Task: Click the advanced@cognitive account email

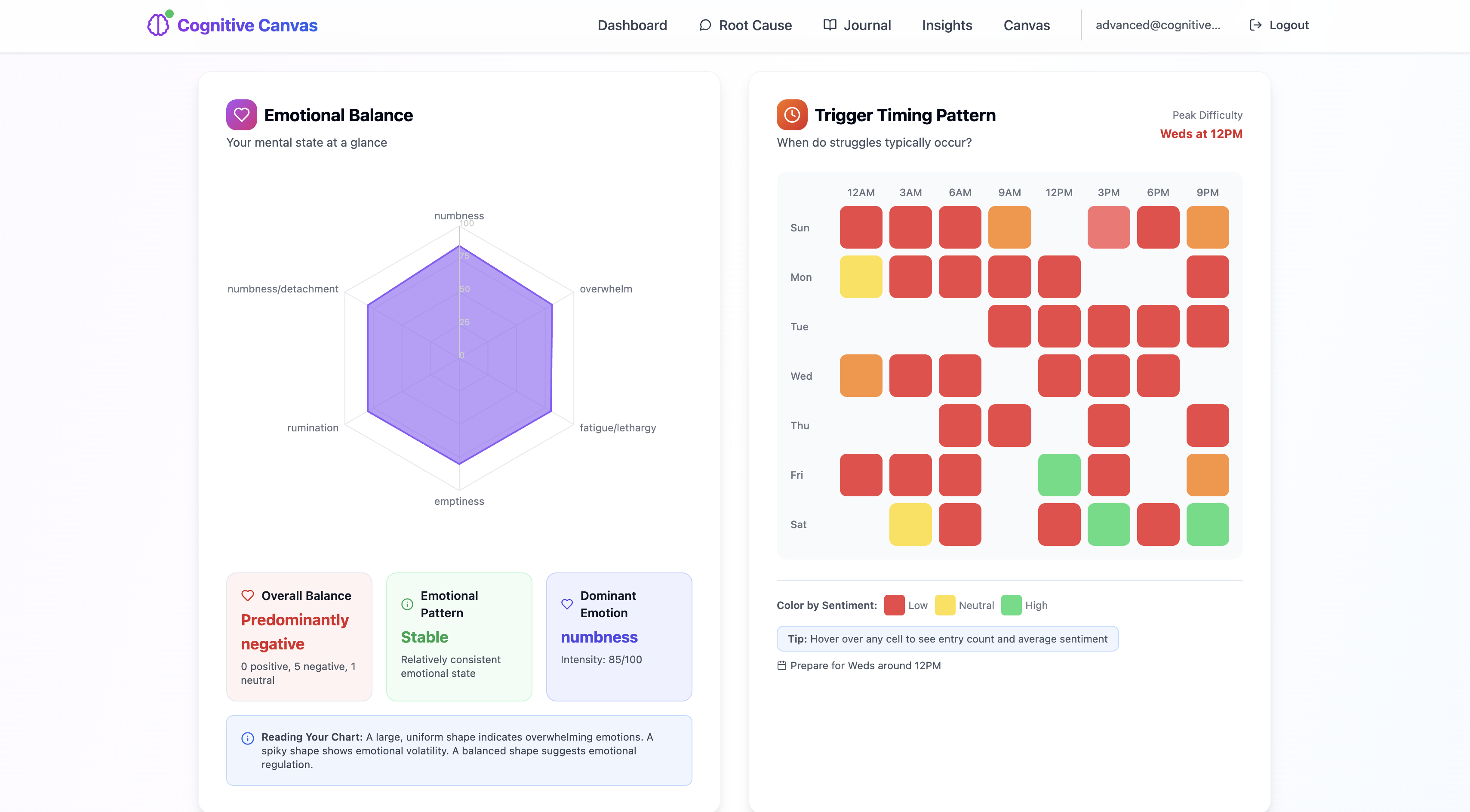Action: coord(1157,25)
